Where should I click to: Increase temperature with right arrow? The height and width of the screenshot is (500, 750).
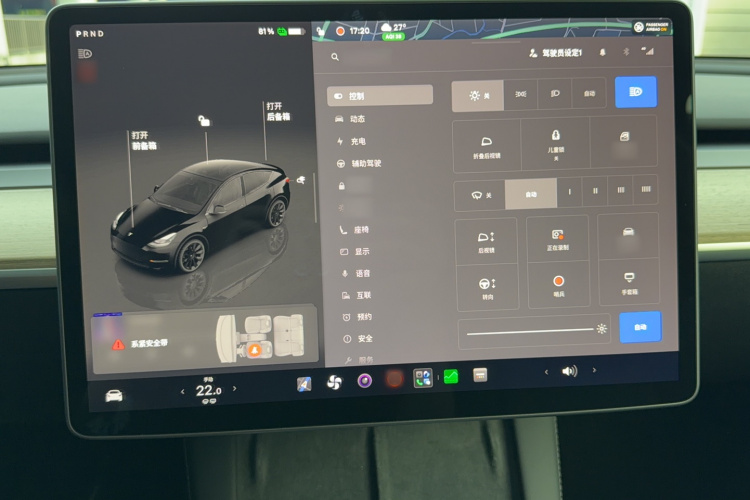(234, 388)
